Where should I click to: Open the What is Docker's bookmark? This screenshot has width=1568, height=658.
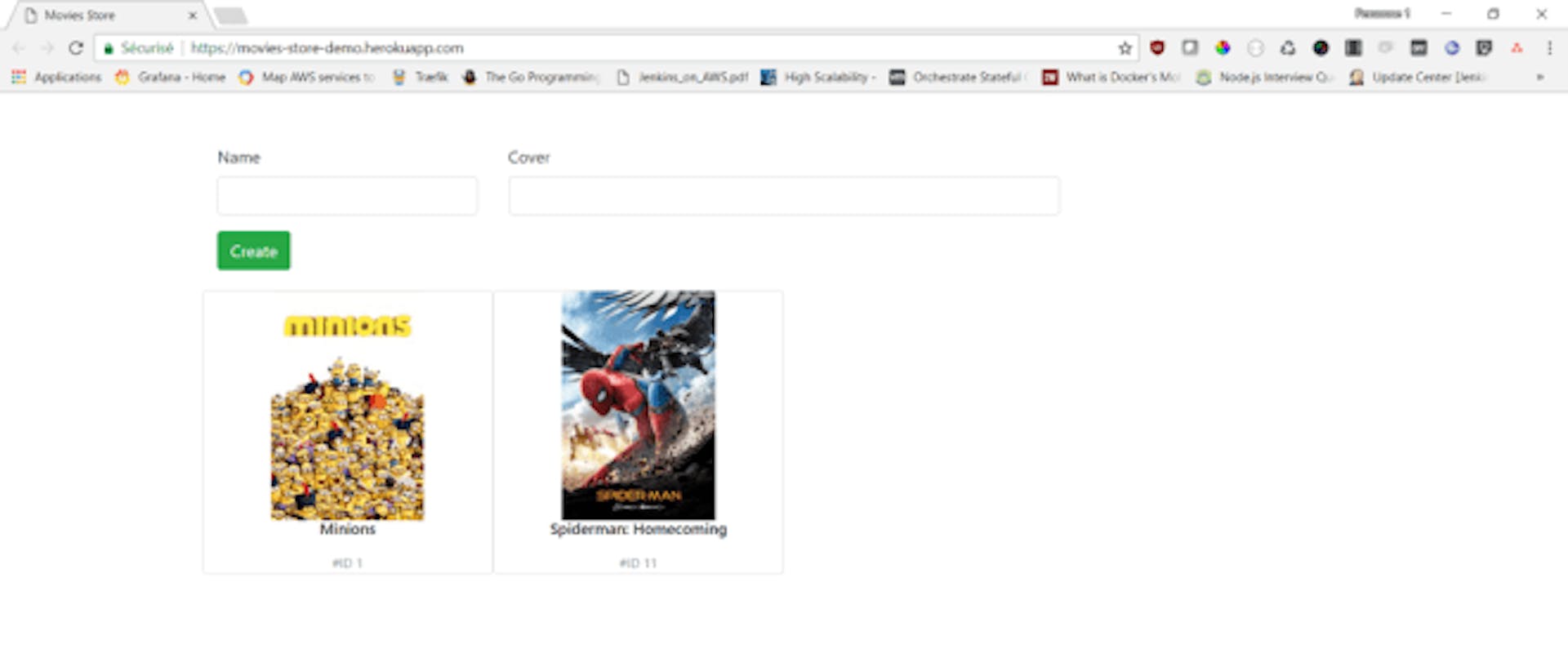[x=1111, y=77]
